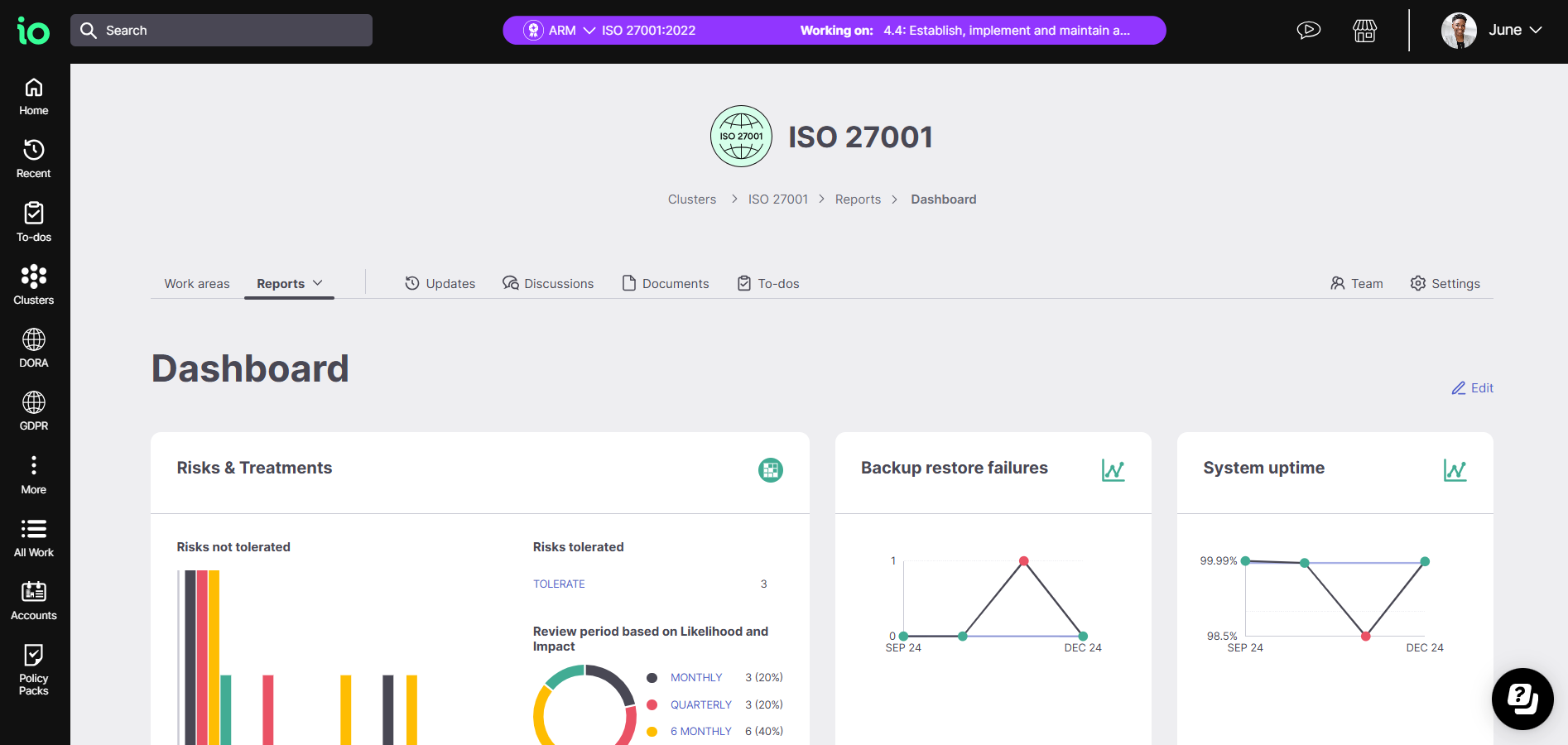The height and width of the screenshot is (745, 1568).
Task: Open MONTHLY review period link
Action: (696, 677)
